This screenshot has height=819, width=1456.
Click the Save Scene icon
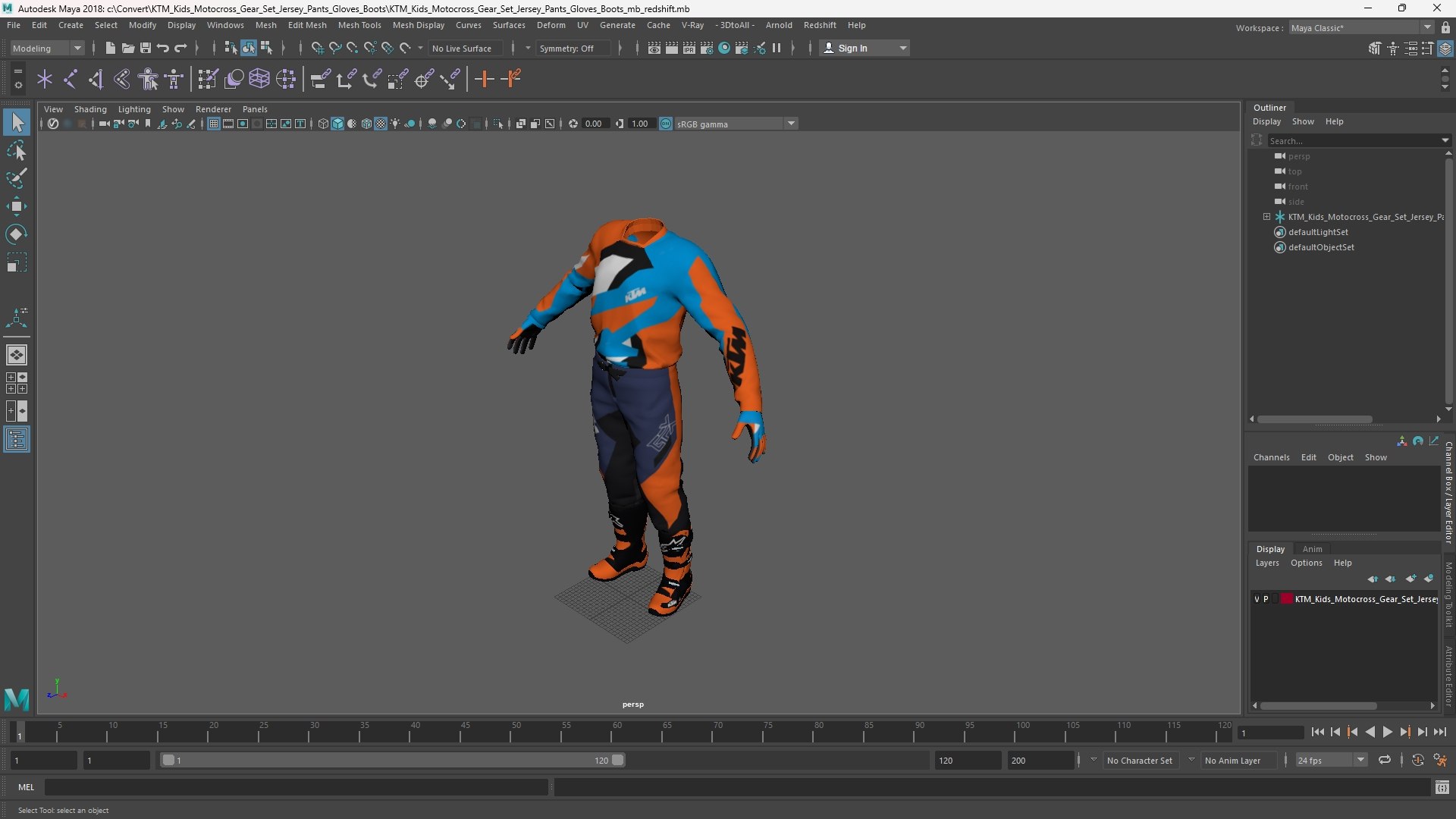click(x=145, y=48)
